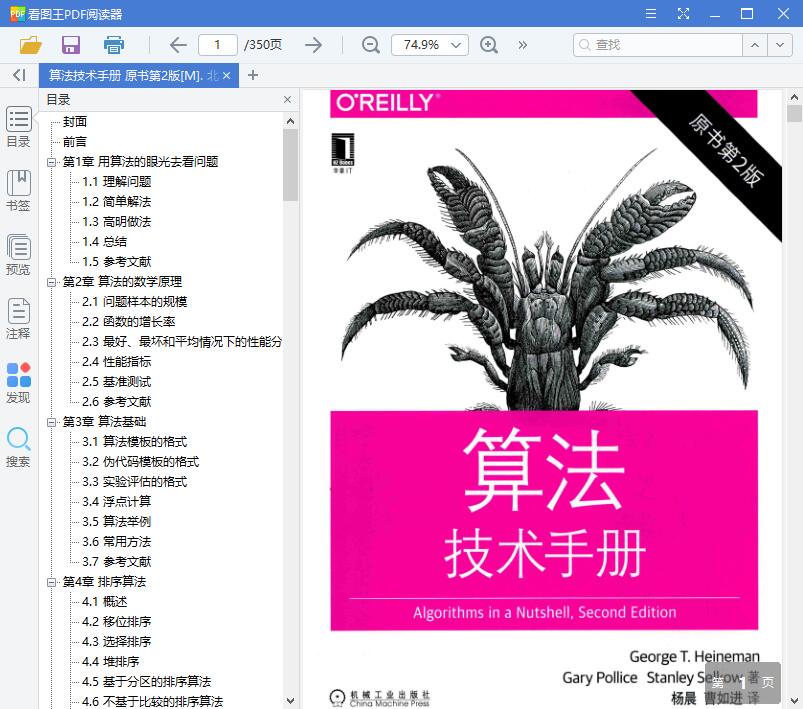Open outline entry 1.3 高明做法
This screenshot has height=709, width=803.
pos(117,221)
